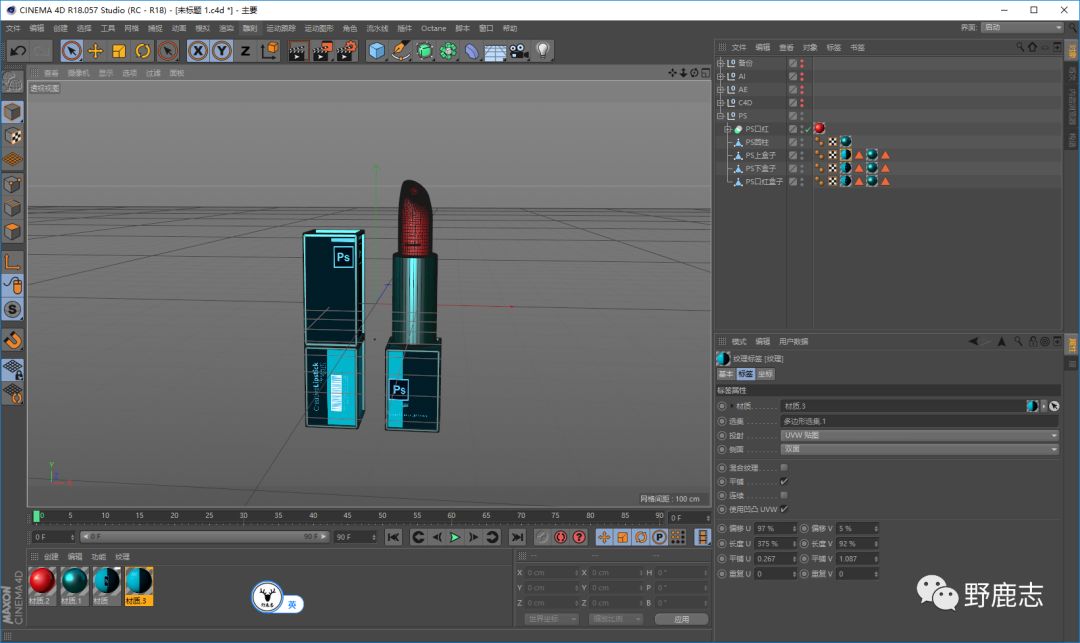The width and height of the screenshot is (1080, 643).
Task: Click the 偏移 U value field
Action: click(773, 528)
